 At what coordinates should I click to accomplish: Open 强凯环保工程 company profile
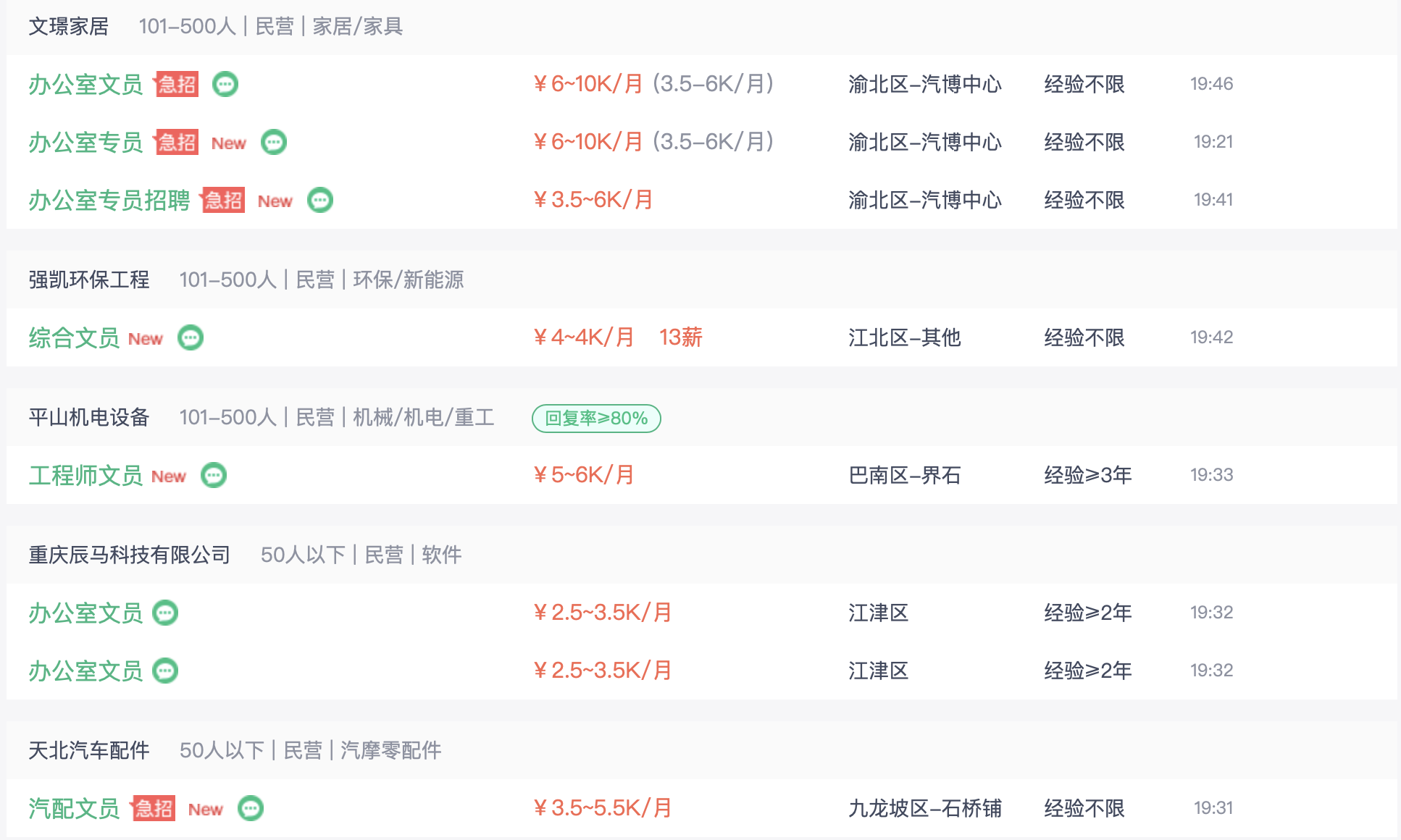(89, 280)
